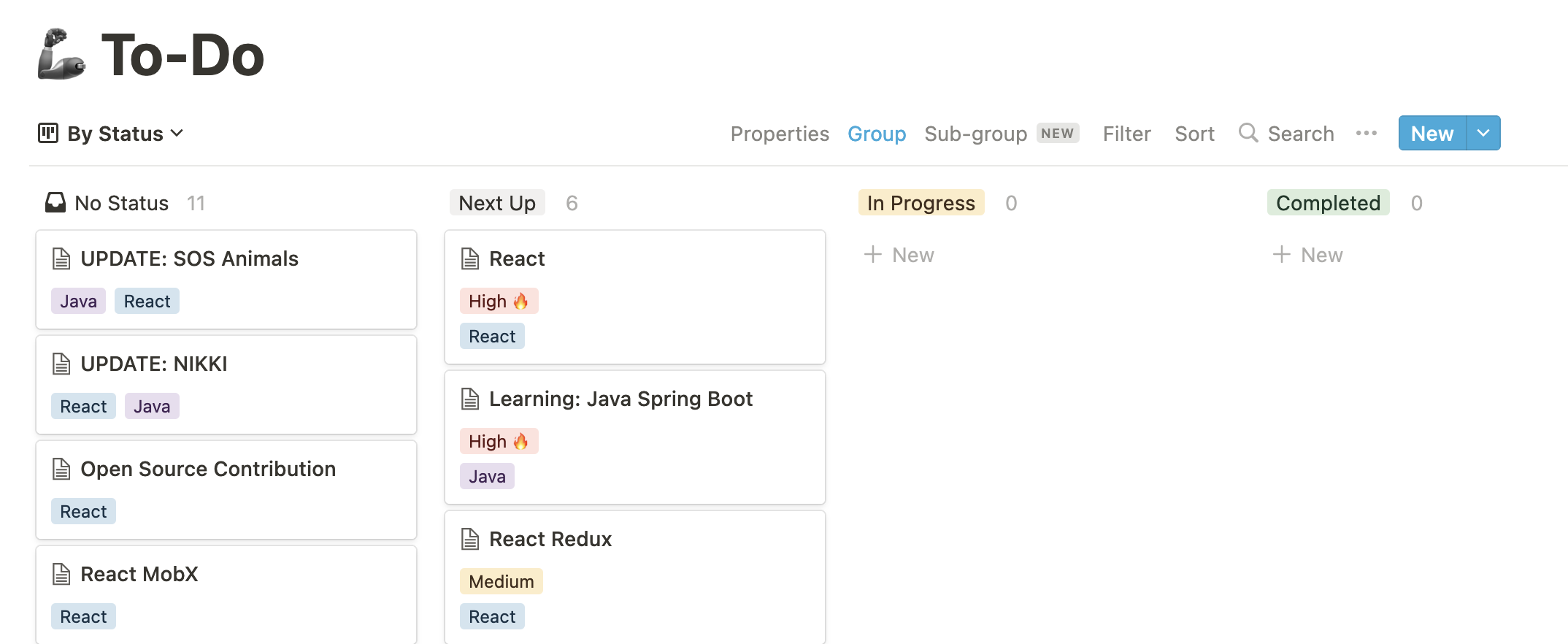1568x644 pixels.
Task: Open the Sub-group options
Action: coord(975,134)
